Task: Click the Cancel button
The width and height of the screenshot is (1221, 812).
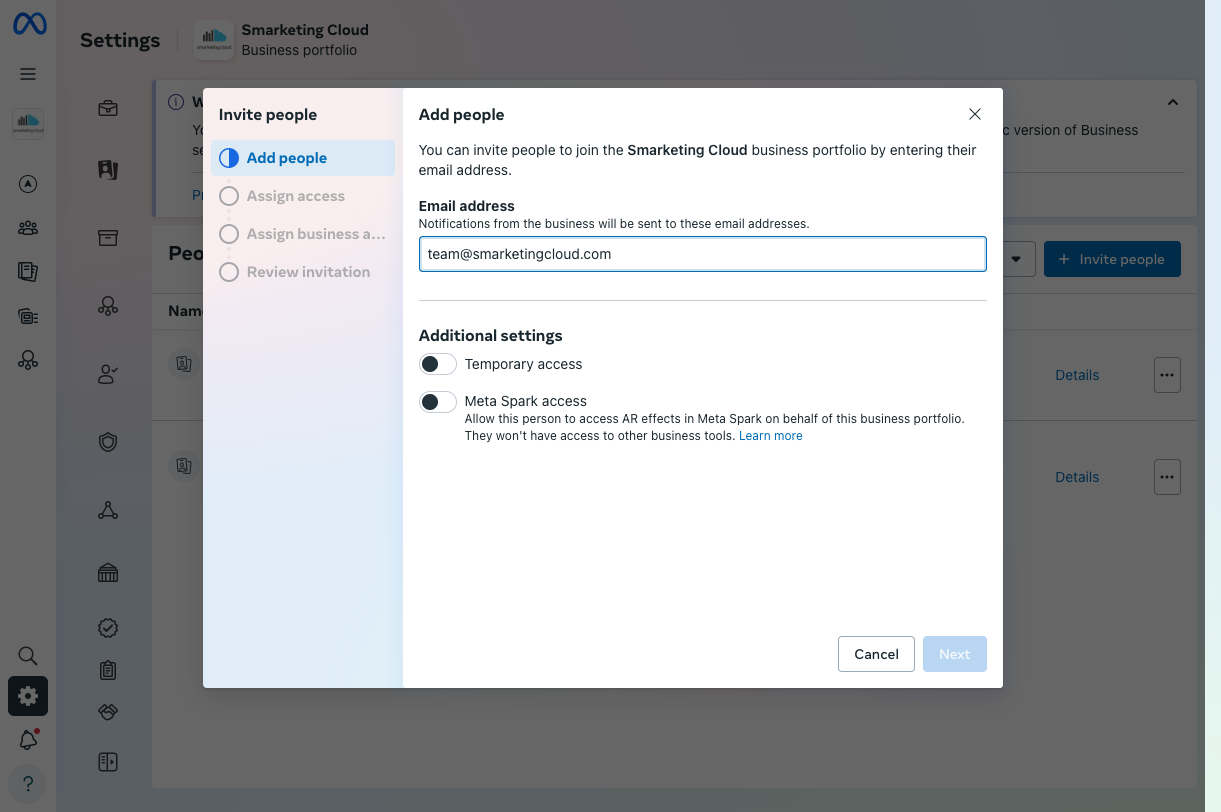Action: [876, 654]
